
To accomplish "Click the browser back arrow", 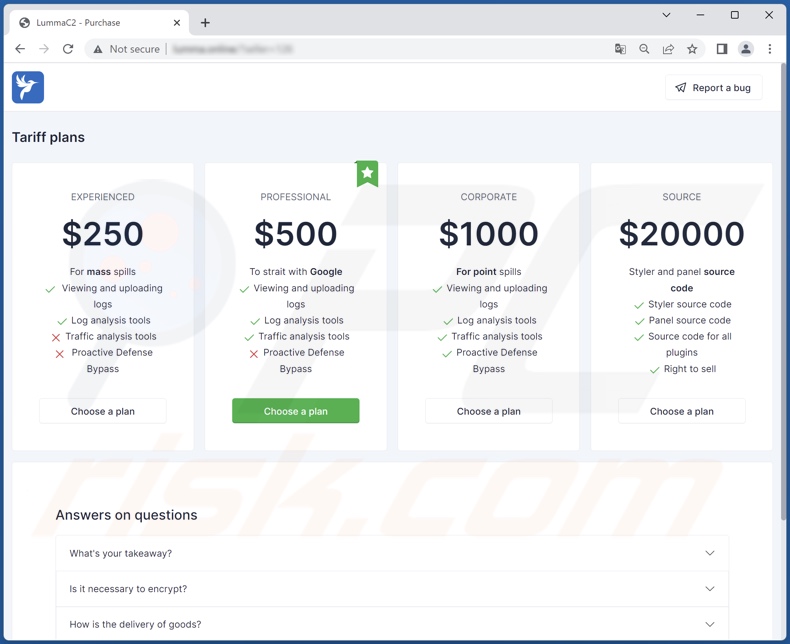I will [20, 49].
